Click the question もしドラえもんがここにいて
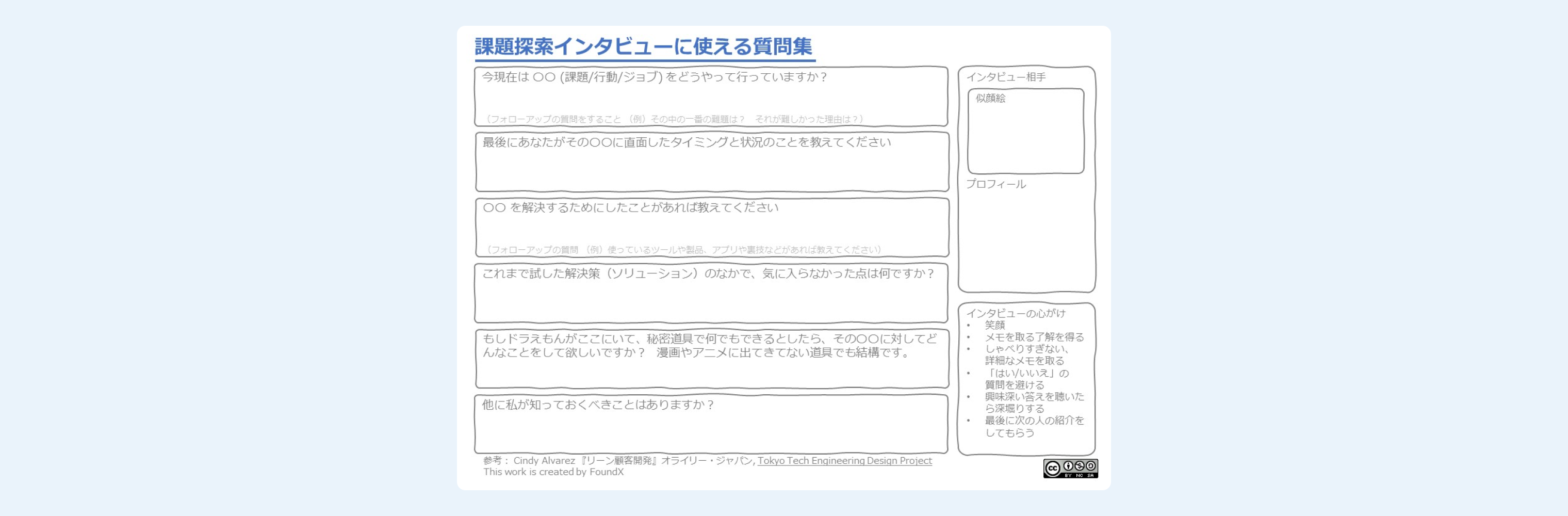This screenshot has height=516, width=1568. 710,345
